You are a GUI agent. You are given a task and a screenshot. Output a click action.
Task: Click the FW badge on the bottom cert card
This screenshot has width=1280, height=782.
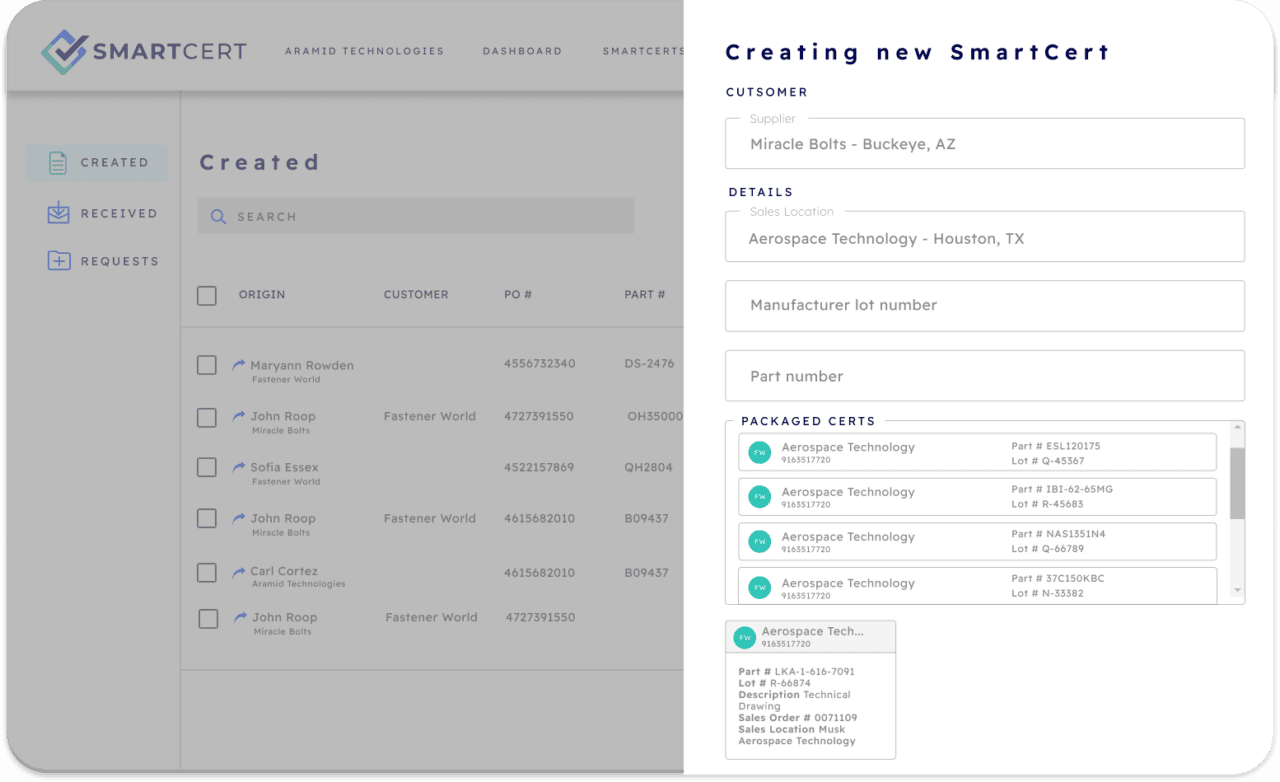pyautogui.click(x=744, y=637)
